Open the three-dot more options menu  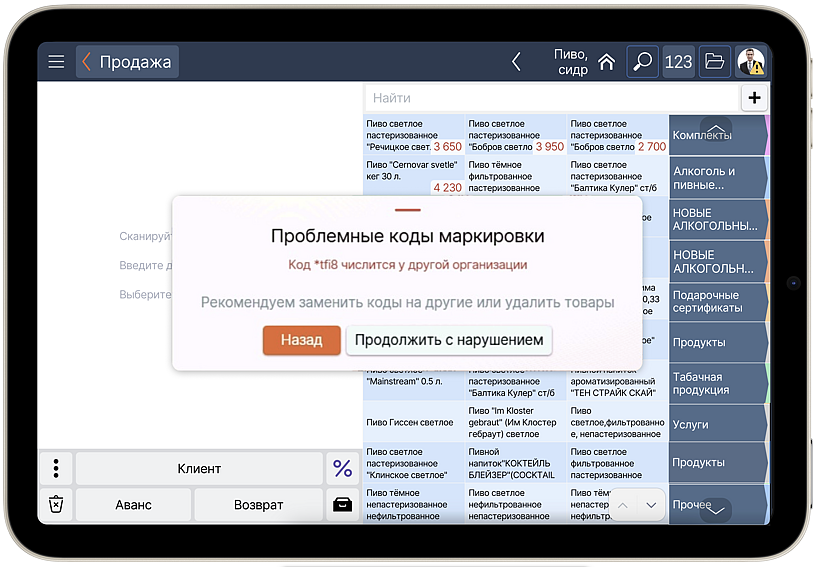[x=56, y=469]
